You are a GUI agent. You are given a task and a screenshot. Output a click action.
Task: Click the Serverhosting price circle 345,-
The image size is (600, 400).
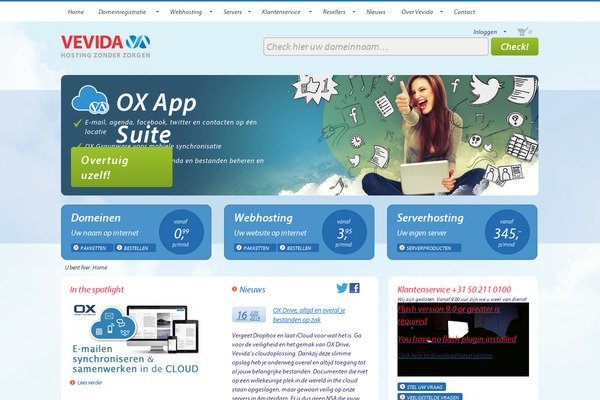coord(507,232)
